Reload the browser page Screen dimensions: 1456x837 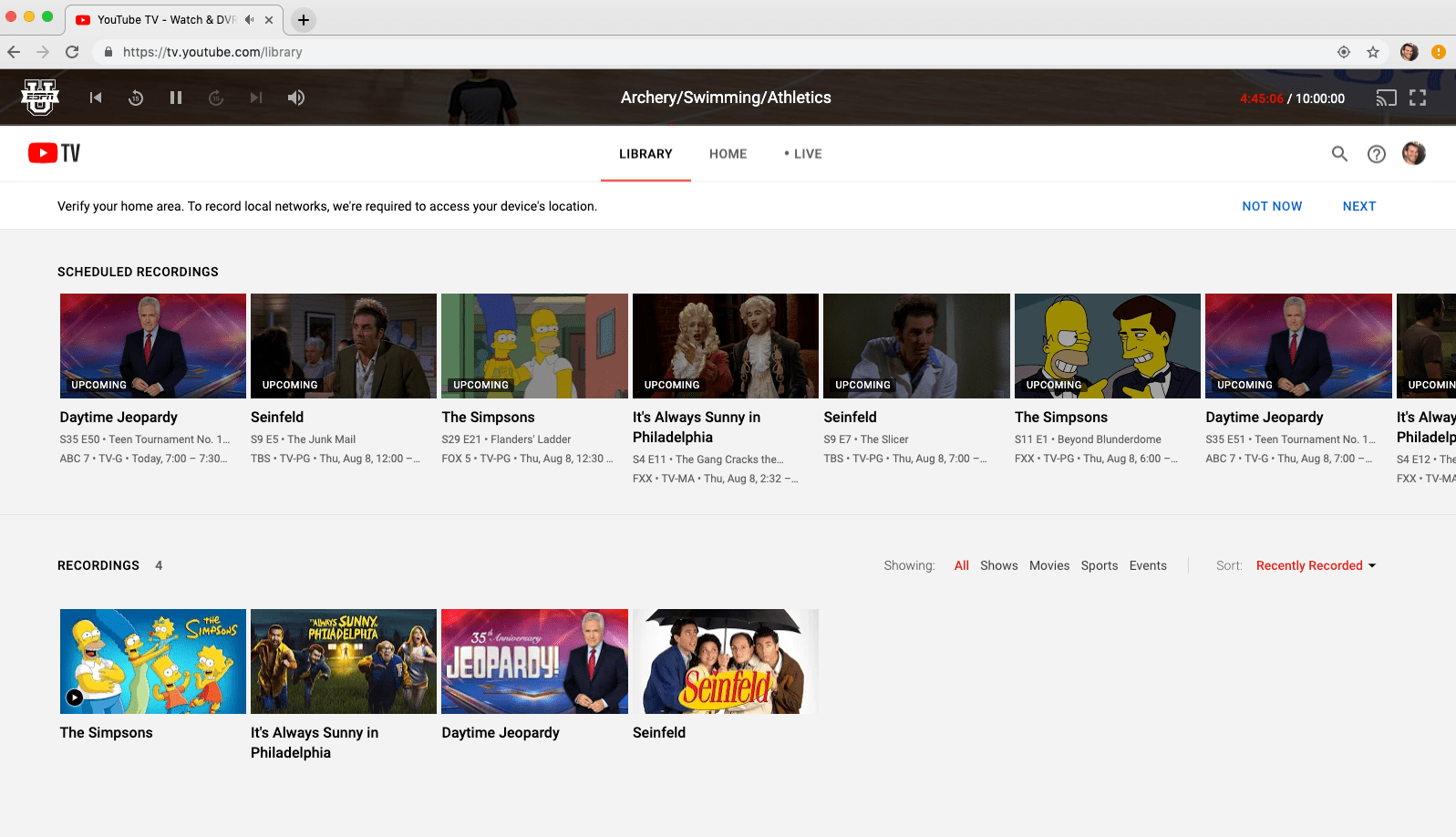tap(72, 52)
